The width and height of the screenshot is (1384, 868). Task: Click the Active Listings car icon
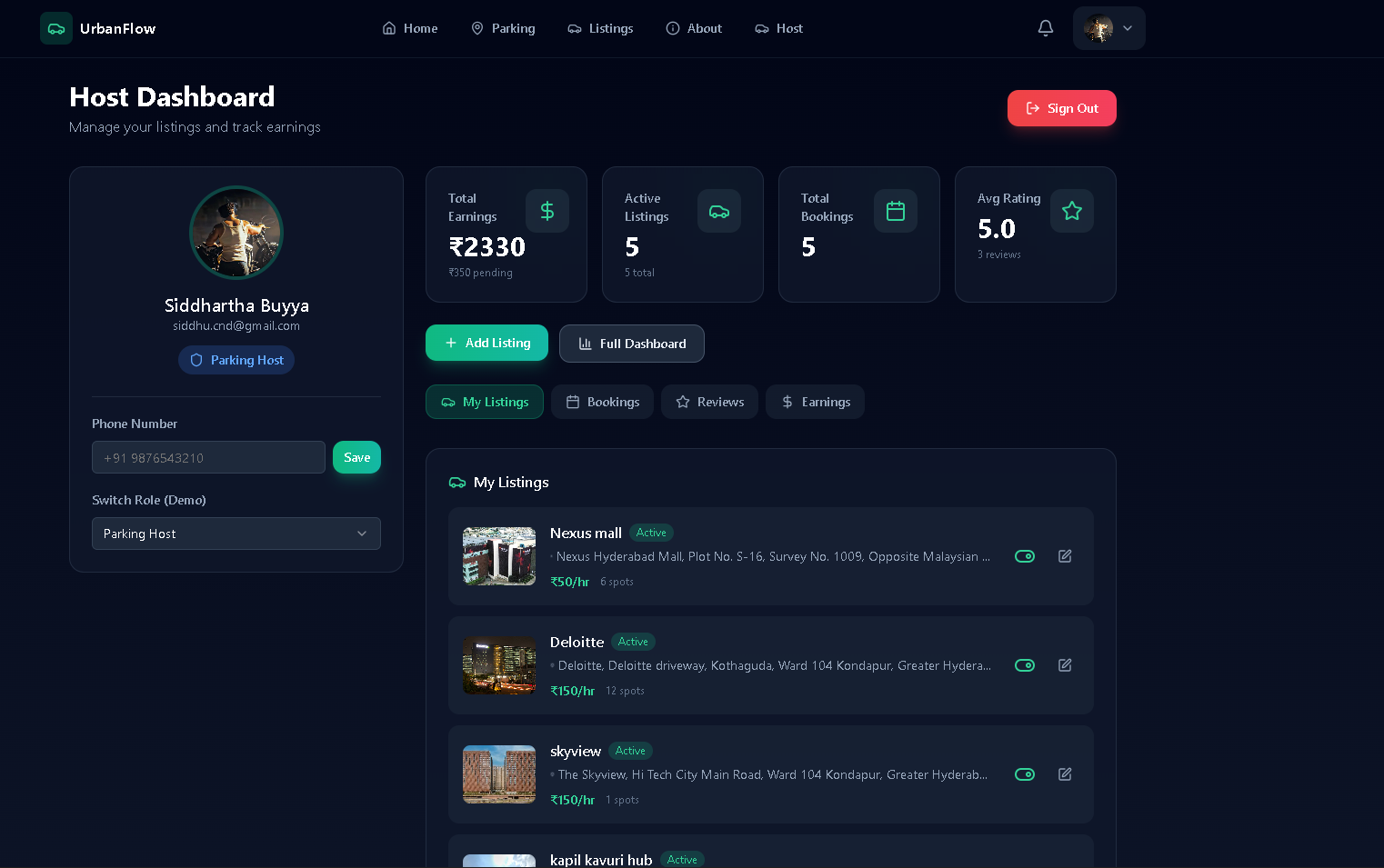(x=719, y=211)
